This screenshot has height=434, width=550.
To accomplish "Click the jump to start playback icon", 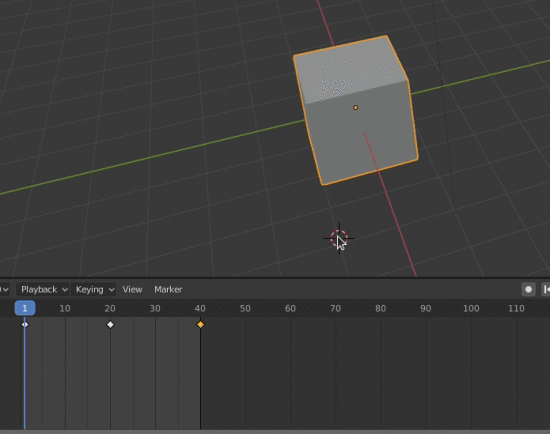I will 546,289.
